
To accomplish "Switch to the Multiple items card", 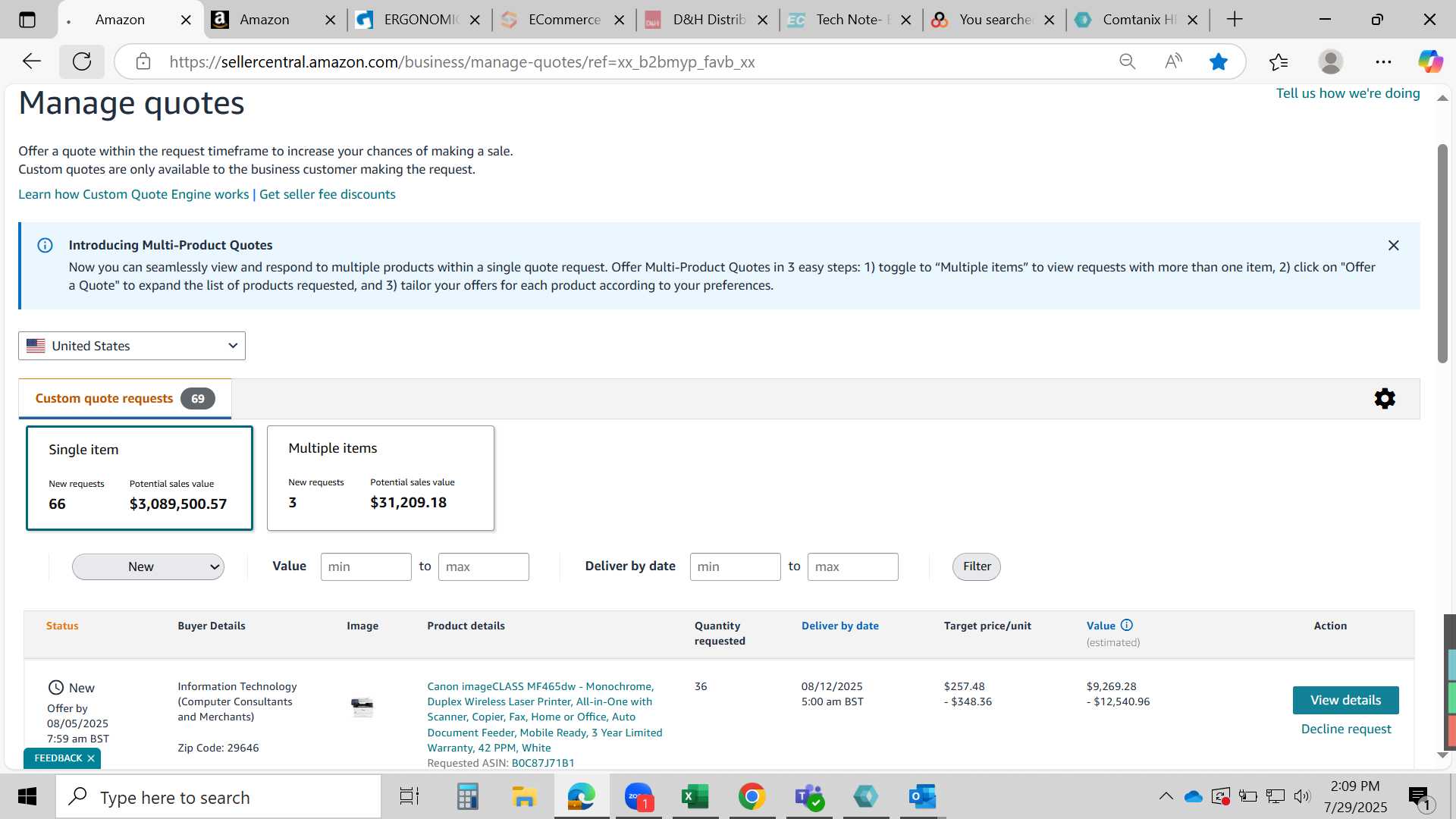I will 381,478.
